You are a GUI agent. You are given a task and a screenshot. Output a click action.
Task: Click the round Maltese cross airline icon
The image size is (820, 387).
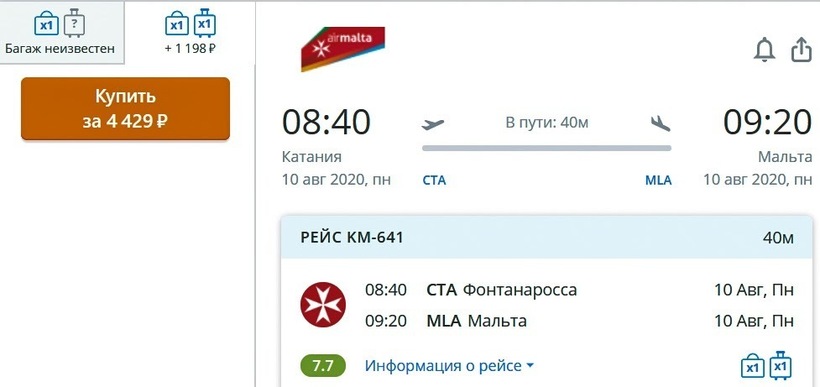point(323,304)
